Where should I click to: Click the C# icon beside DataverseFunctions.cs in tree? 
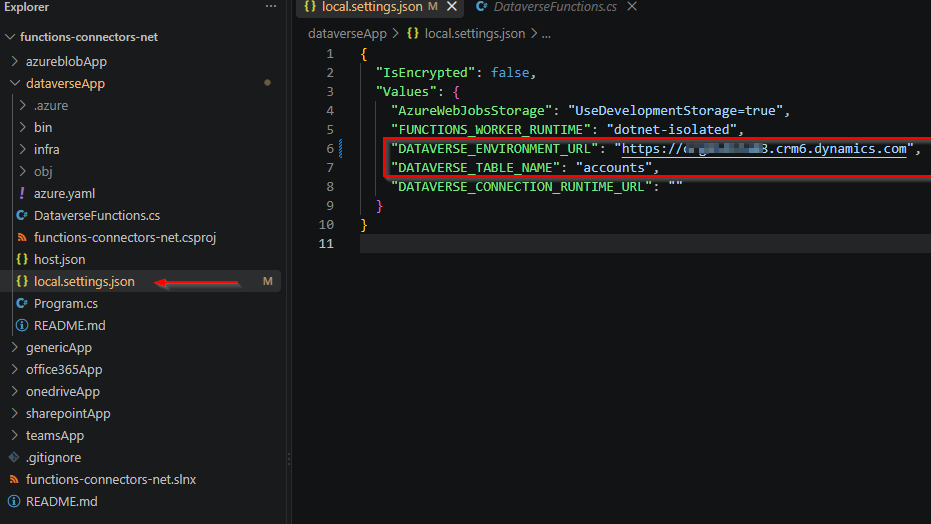pos(22,215)
